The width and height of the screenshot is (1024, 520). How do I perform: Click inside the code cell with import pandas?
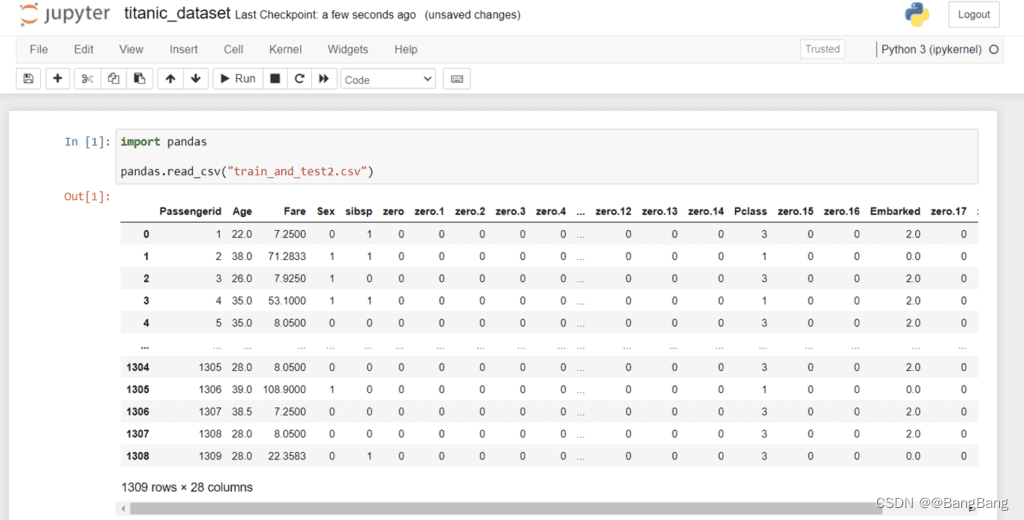coord(547,156)
